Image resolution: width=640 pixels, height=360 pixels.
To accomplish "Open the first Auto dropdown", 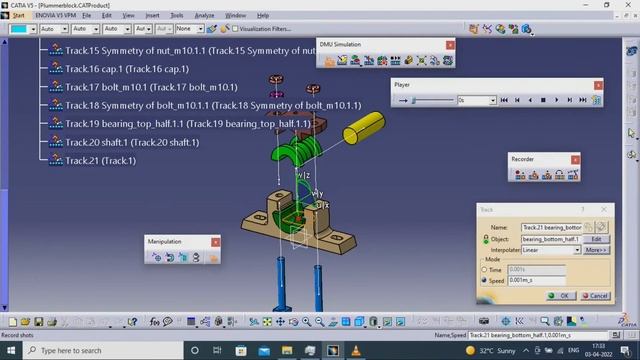I will tap(64, 29).
